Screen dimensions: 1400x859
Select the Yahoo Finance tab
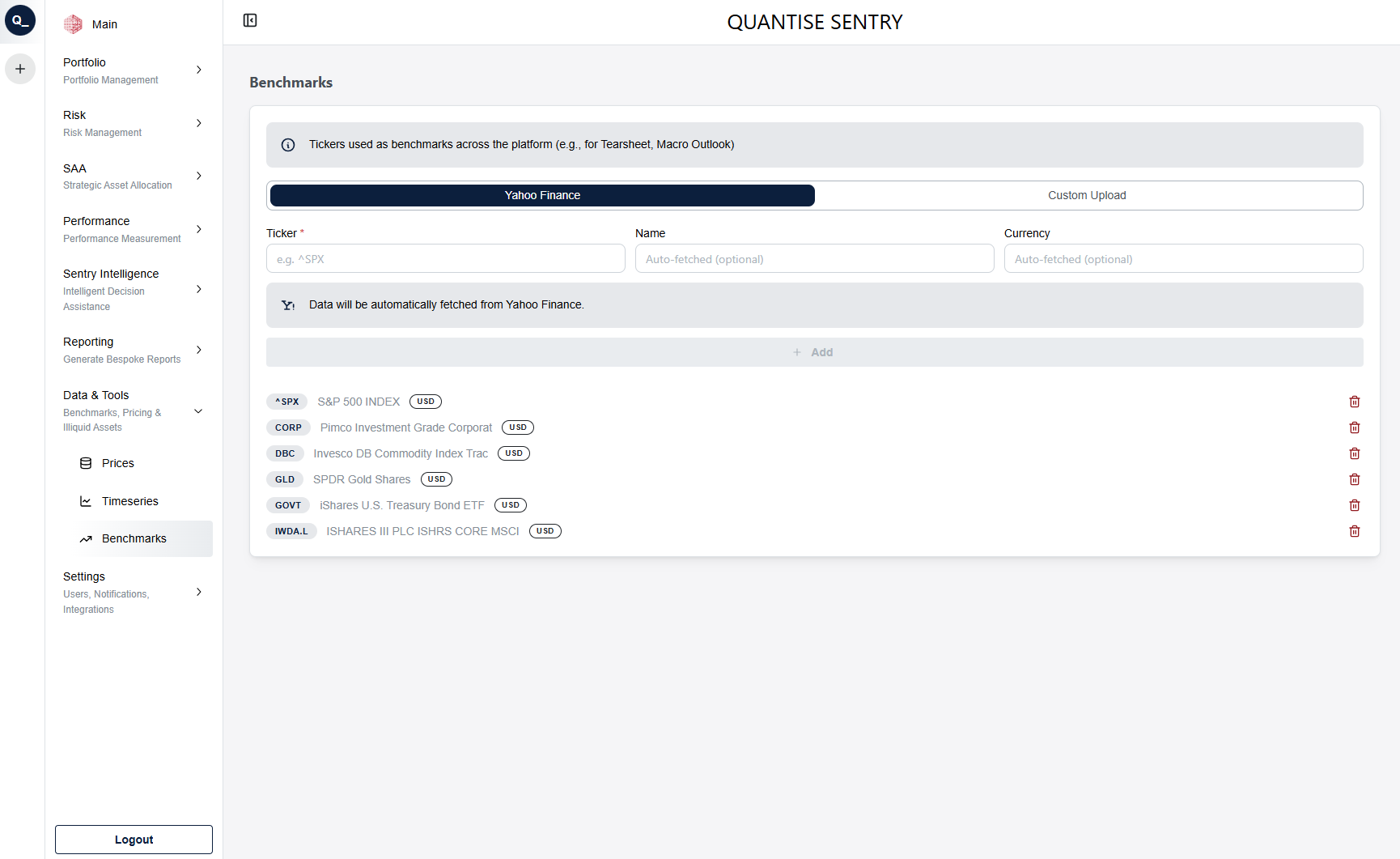(541, 195)
